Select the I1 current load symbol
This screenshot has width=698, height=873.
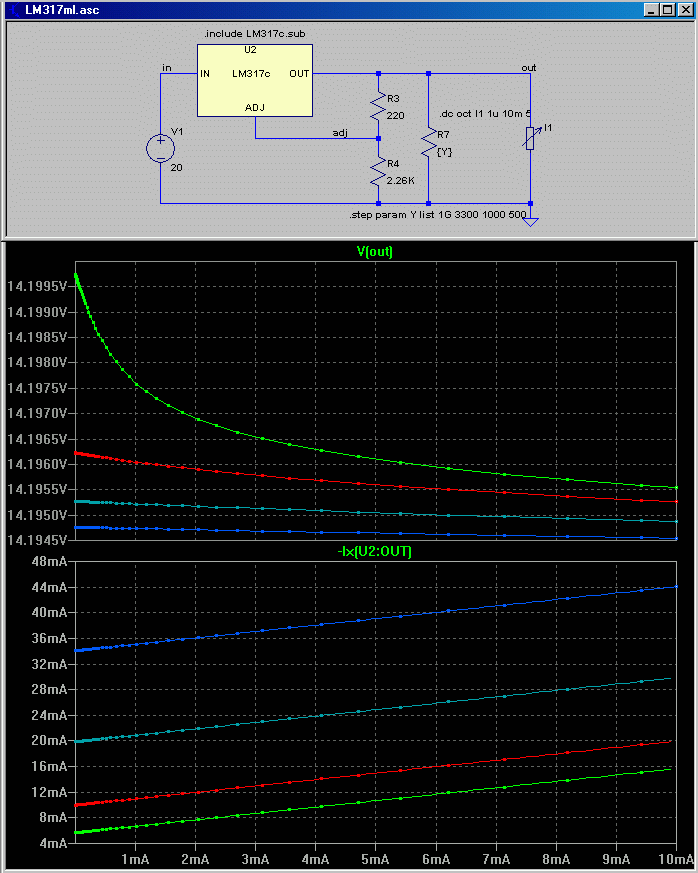coord(530,138)
